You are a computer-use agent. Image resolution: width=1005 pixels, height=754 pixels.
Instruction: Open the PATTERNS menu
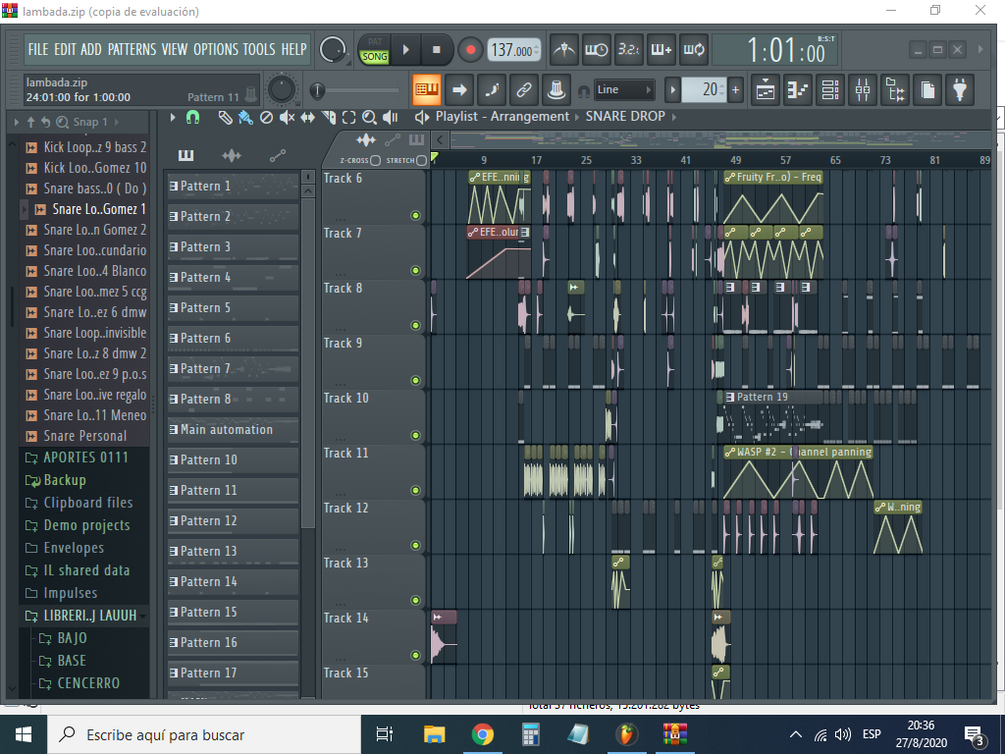click(131, 49)
